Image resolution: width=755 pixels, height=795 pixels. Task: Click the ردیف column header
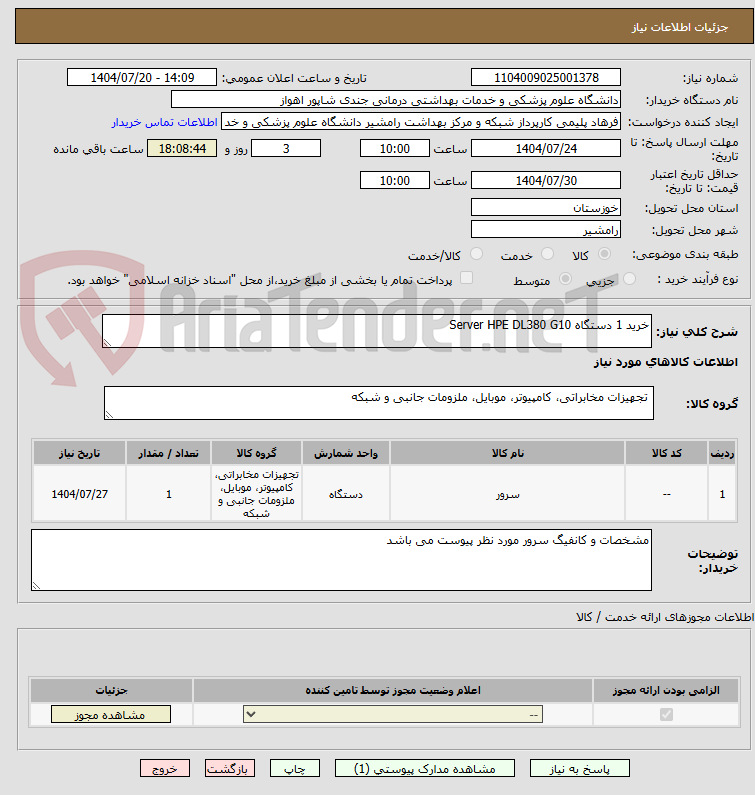[x=722, y=453]
